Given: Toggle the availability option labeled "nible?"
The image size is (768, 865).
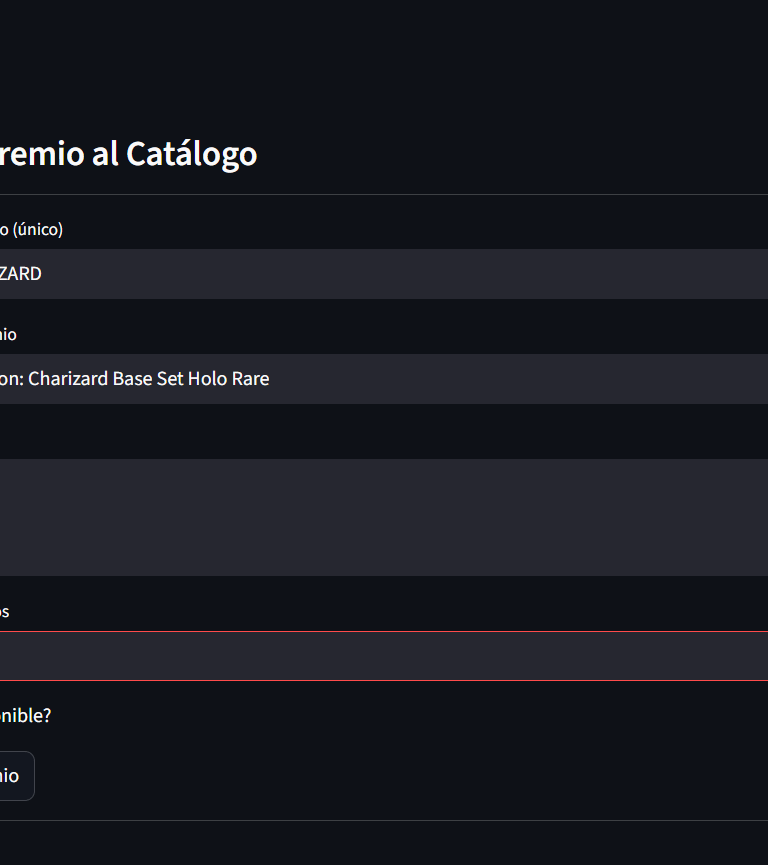Looking at the screenshot, I should point(25,716).
